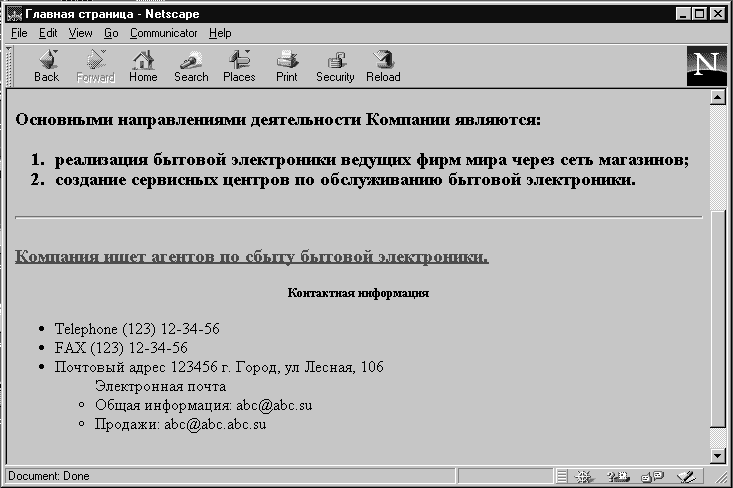The height and width of the screenshot is (488, 733).
Task: Reload the current page
Action: point(383,66)
